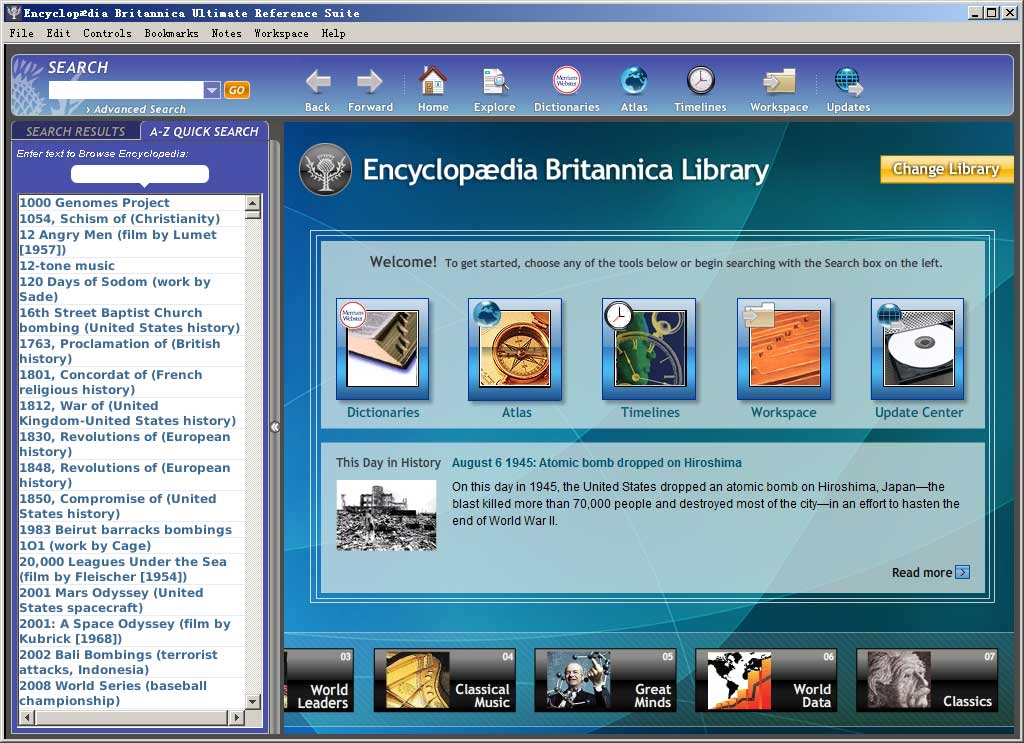This screenshot has height=743, width=1024.
Task: Click the Back arrow icon
Action: click(318, 82)
